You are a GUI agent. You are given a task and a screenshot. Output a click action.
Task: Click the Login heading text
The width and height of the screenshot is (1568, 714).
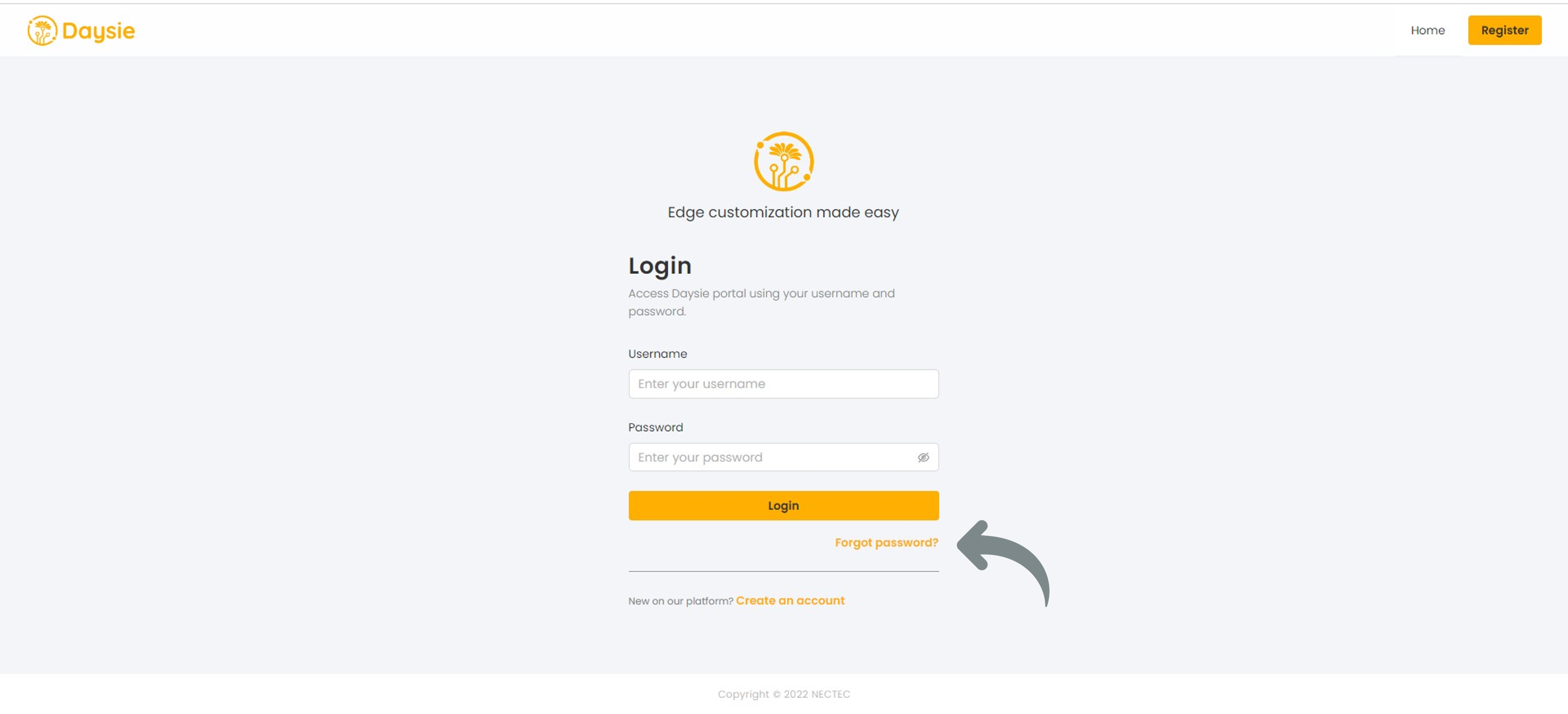click(659, 267)
